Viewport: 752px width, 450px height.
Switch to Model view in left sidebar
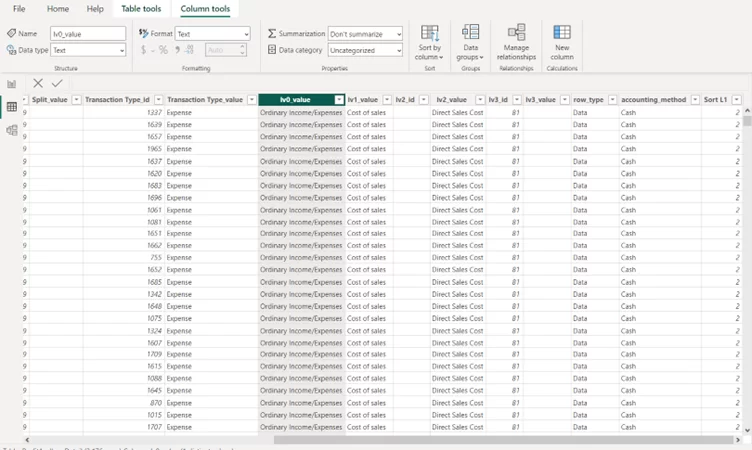pyautogui.click(x=12, y=130)
